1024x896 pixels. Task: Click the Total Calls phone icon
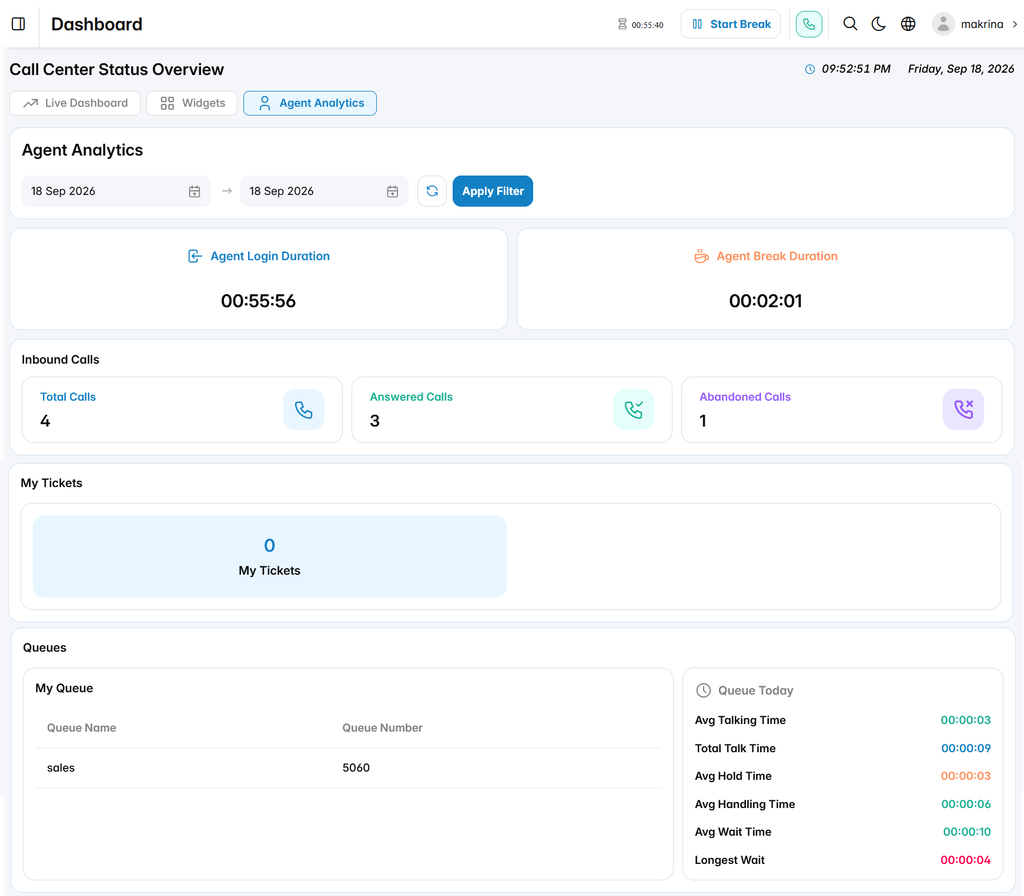(x=304, y=409)
